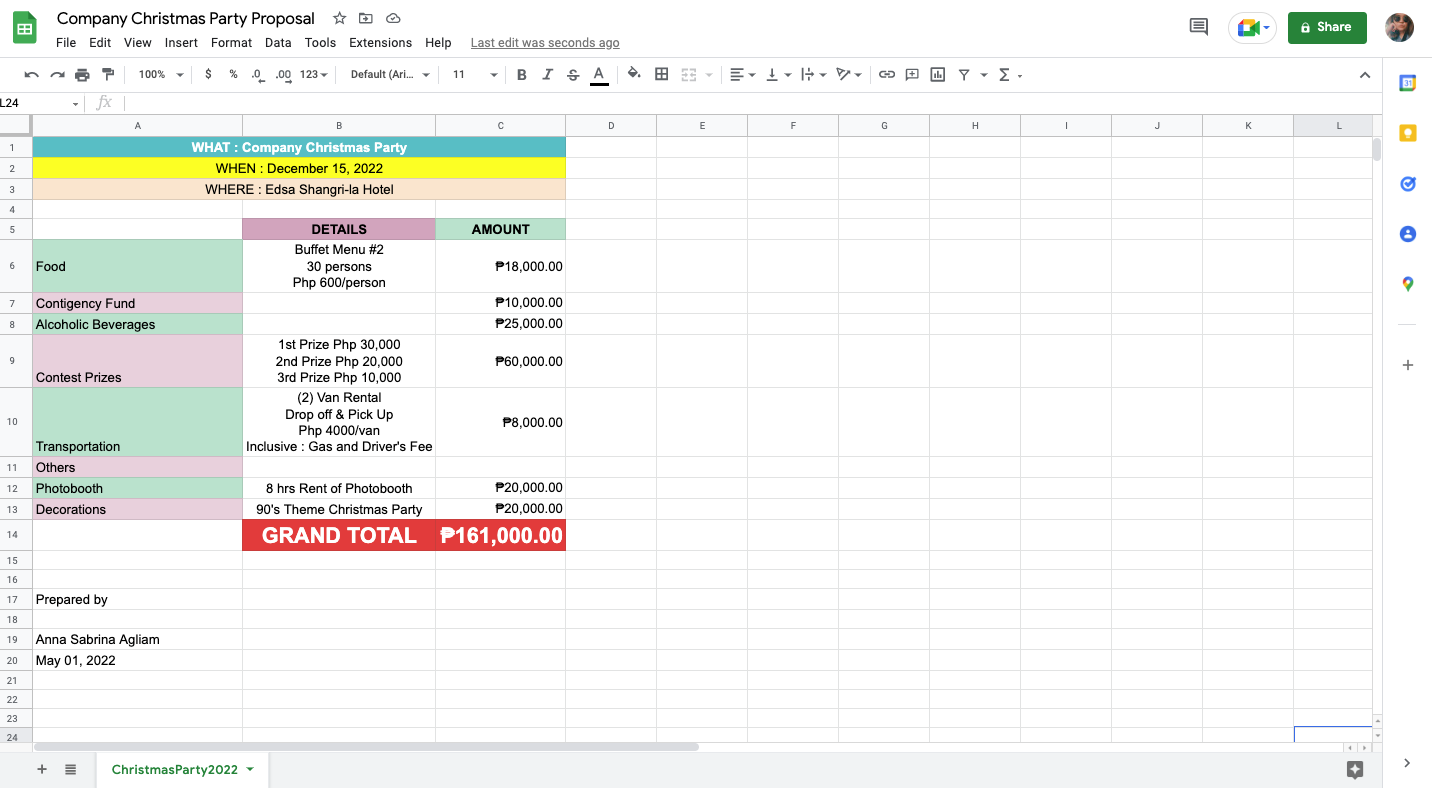The width and height of the screenshot is (1432, 788).
Task: Open Google Calendar side panel
Action: [x=1407, y=84]
